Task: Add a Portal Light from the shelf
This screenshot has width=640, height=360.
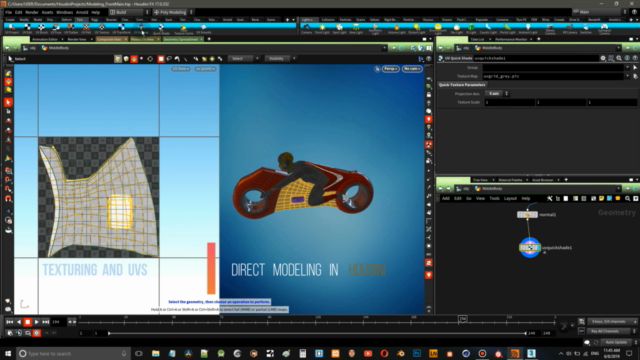Action: coord(507,29)
